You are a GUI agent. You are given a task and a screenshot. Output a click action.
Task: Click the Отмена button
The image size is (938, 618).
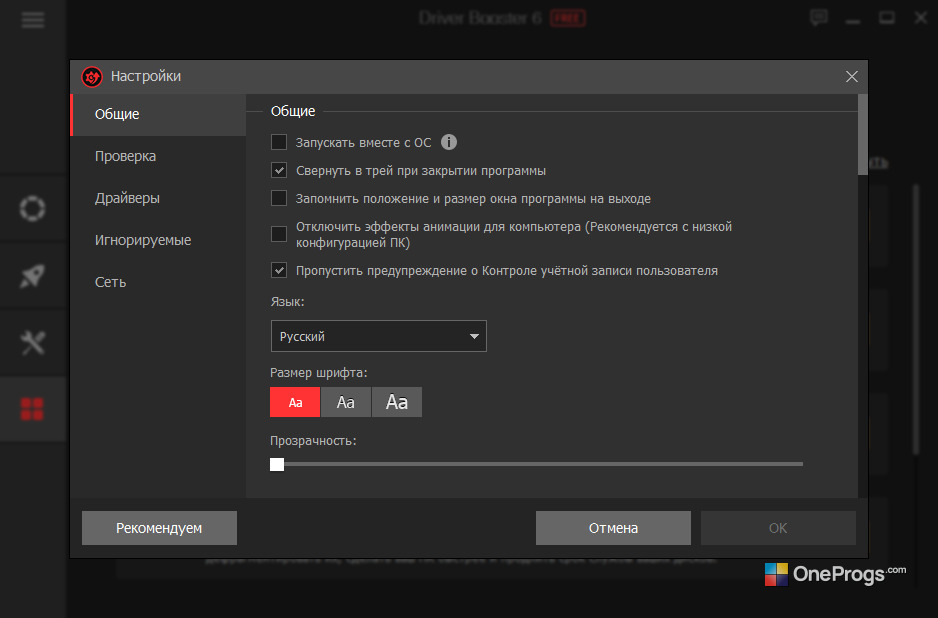(613, 528)
